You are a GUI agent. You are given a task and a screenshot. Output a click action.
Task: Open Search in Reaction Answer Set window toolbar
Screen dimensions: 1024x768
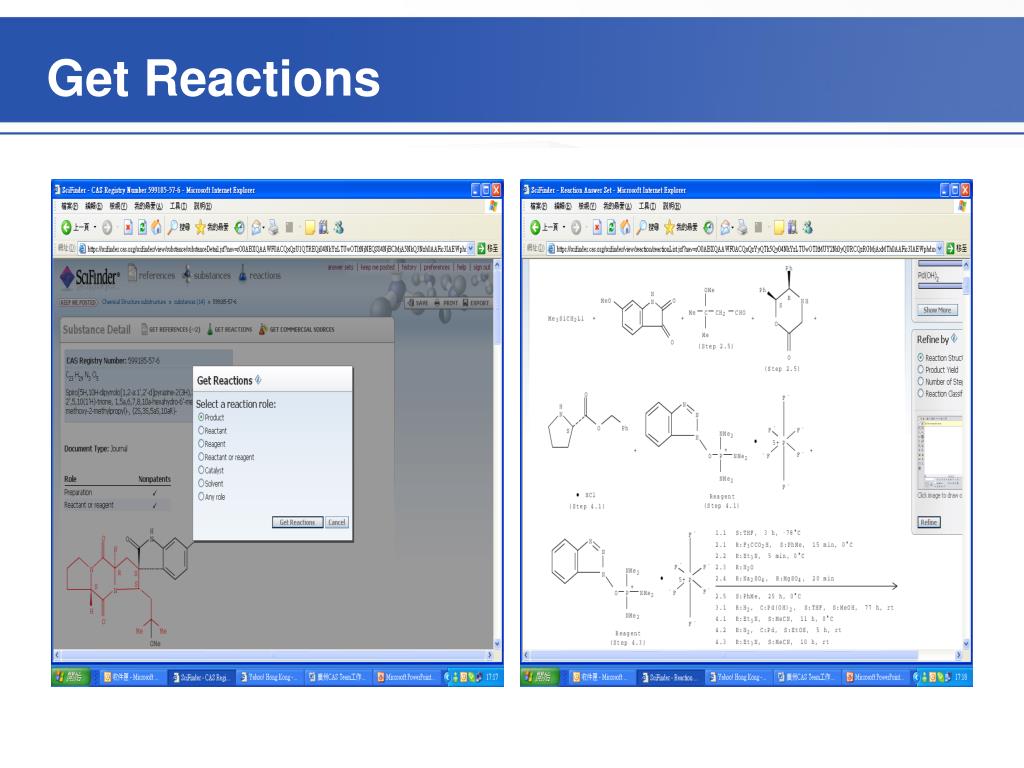coord(648,227)
